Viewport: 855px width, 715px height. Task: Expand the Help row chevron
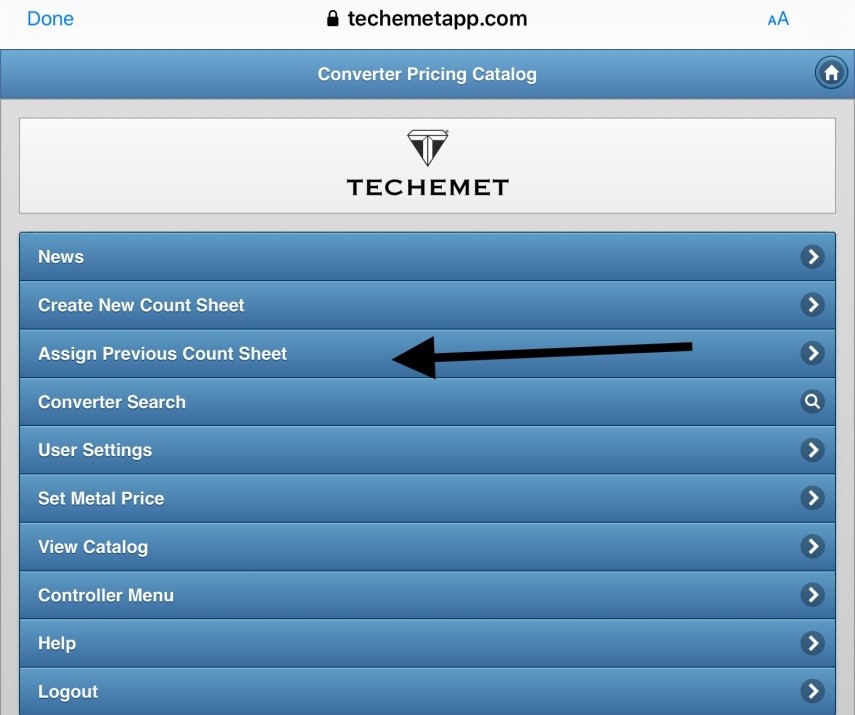(x=813, y=643)
